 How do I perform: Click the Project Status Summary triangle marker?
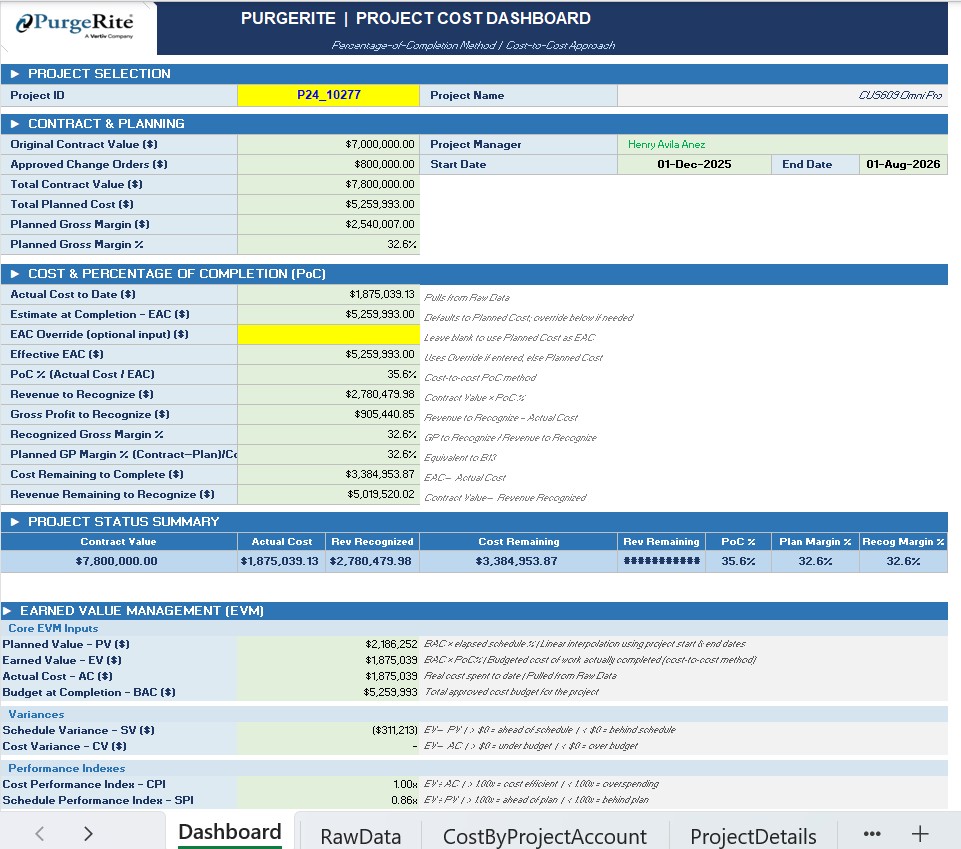pos(15,522)
